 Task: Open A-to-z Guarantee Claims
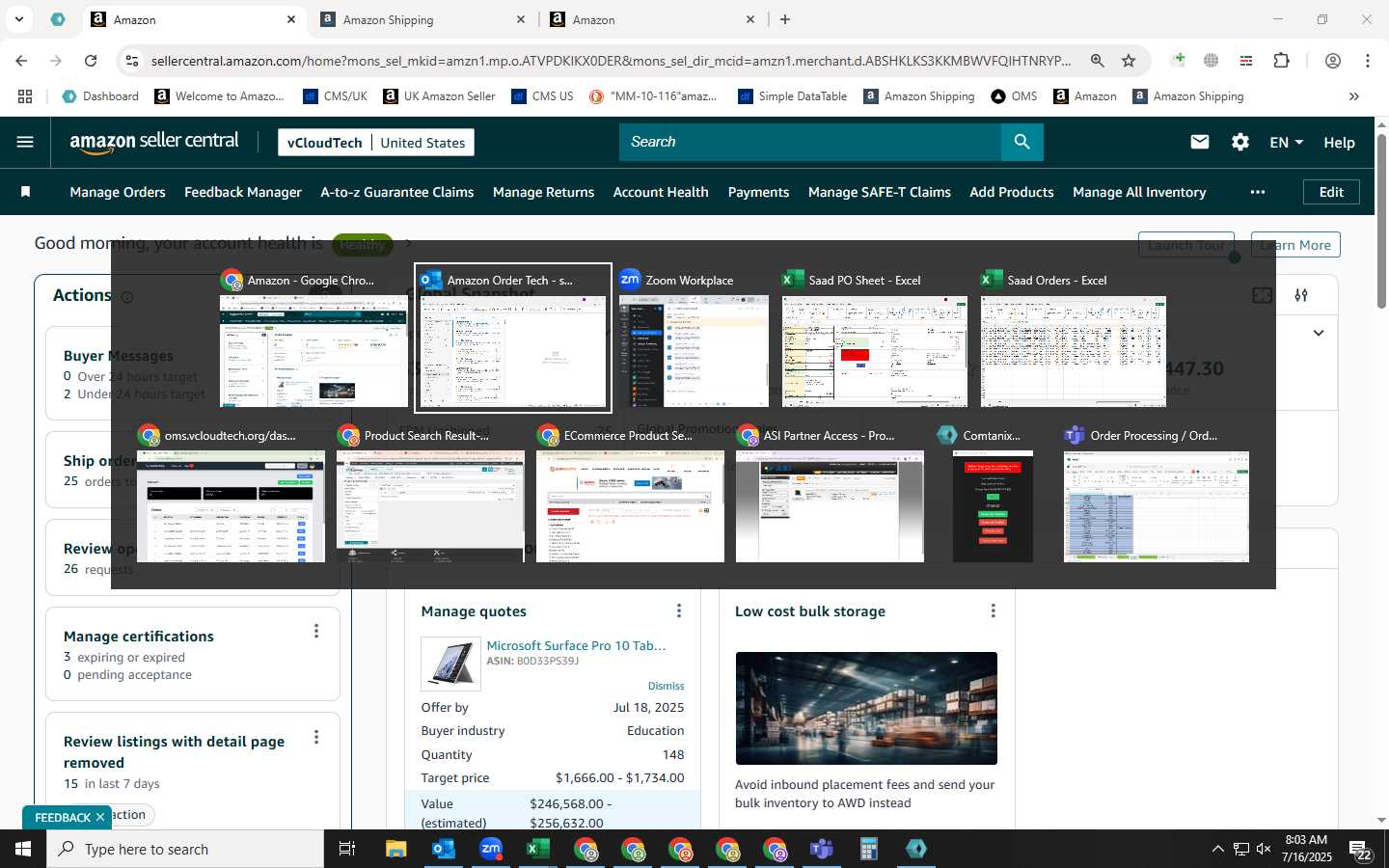click(x=397, y=192)
